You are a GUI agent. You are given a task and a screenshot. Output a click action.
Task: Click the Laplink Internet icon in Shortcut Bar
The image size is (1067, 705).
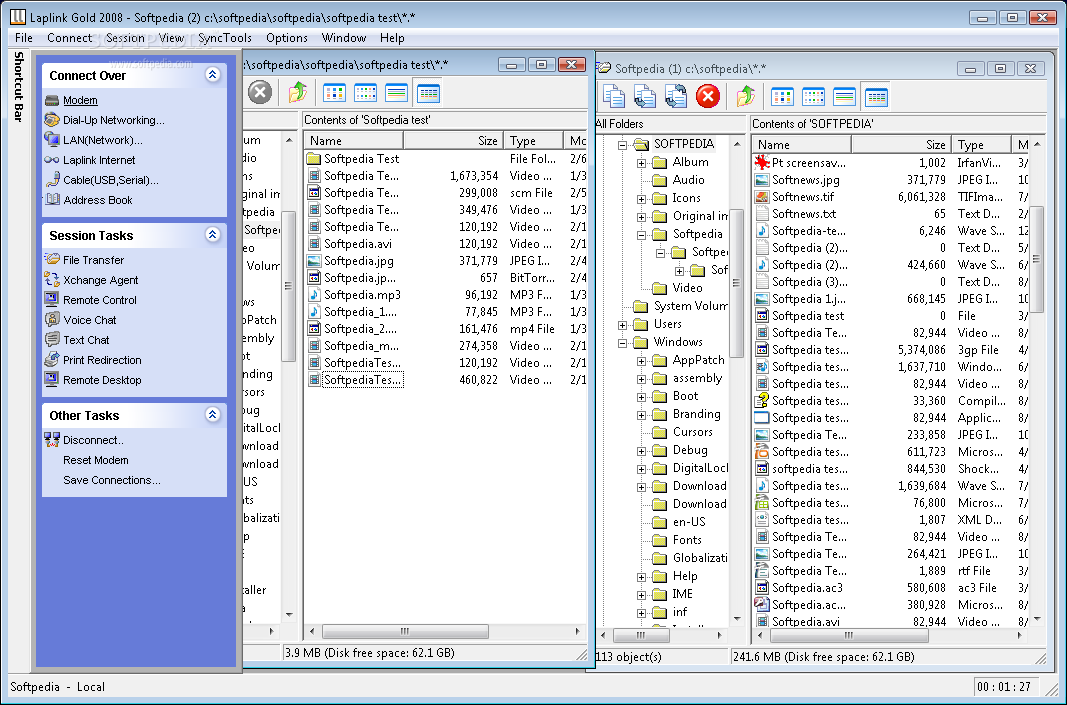point(52,160)
